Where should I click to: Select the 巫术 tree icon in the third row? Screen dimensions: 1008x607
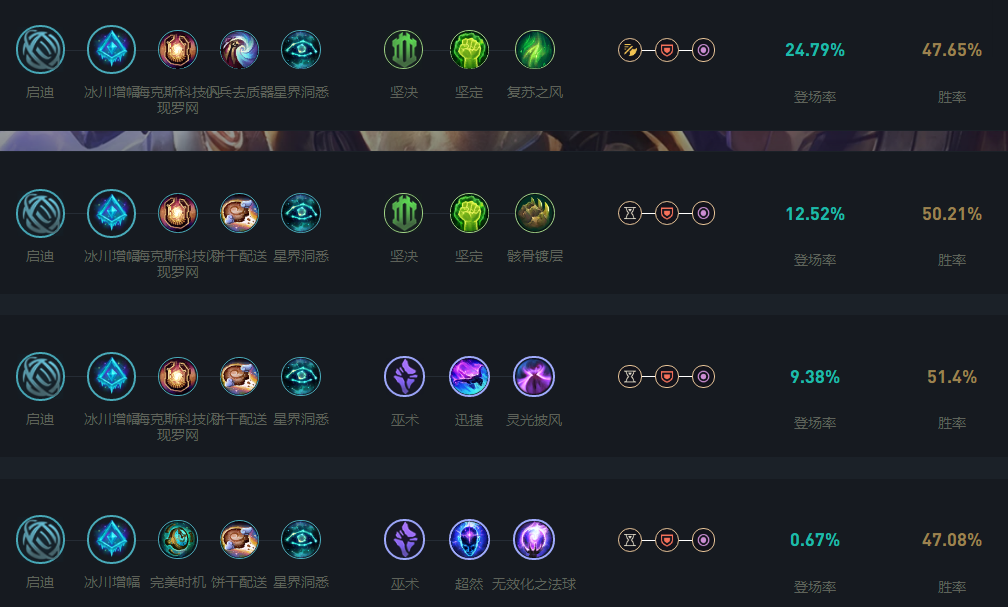click(404, 377)
